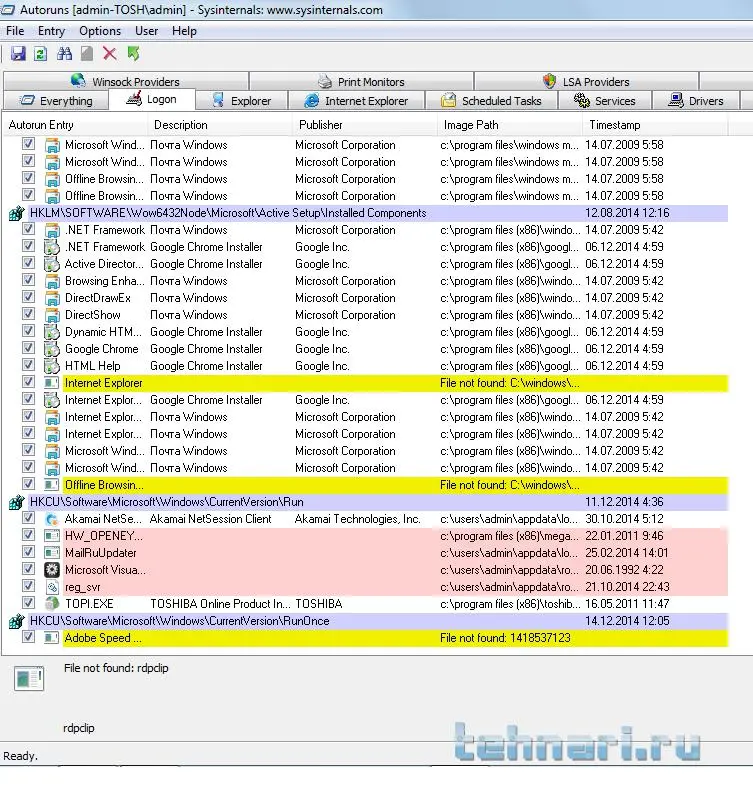The width and height of the screenshot is (753, 793).
Task: Disable the HW_OPENEY... autorun checkbox
Action: tap(28, 535)
